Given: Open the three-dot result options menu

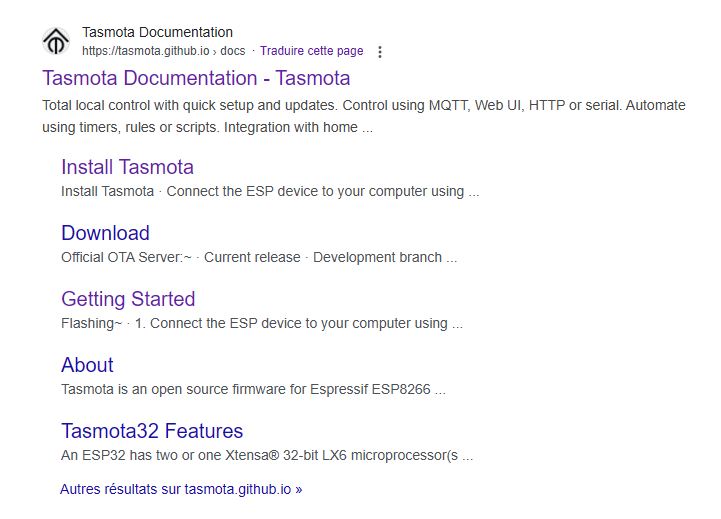Looking at the screenshot, I should click(x=379, y=51).
